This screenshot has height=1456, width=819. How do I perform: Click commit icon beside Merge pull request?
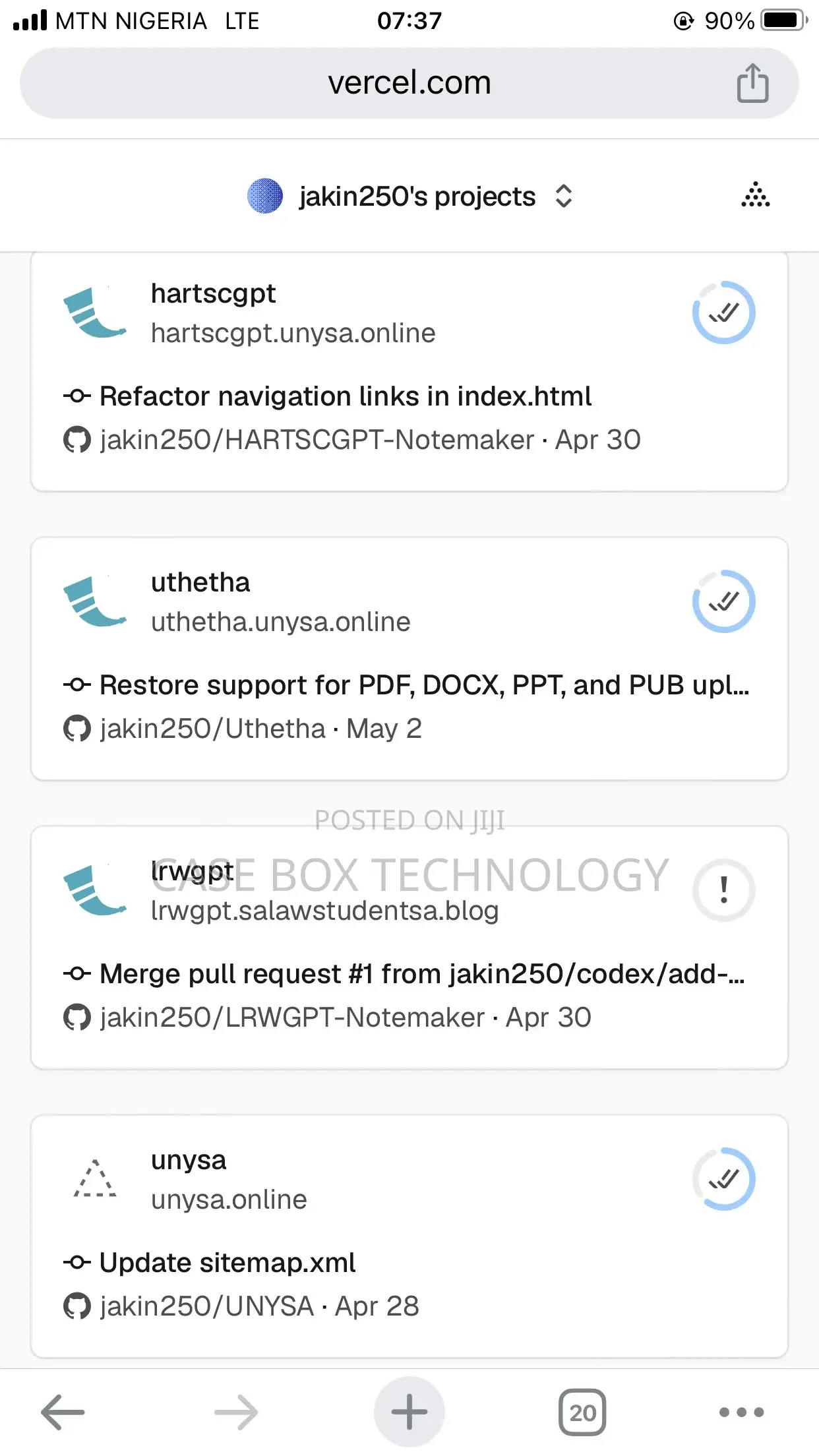pos(77,974)
